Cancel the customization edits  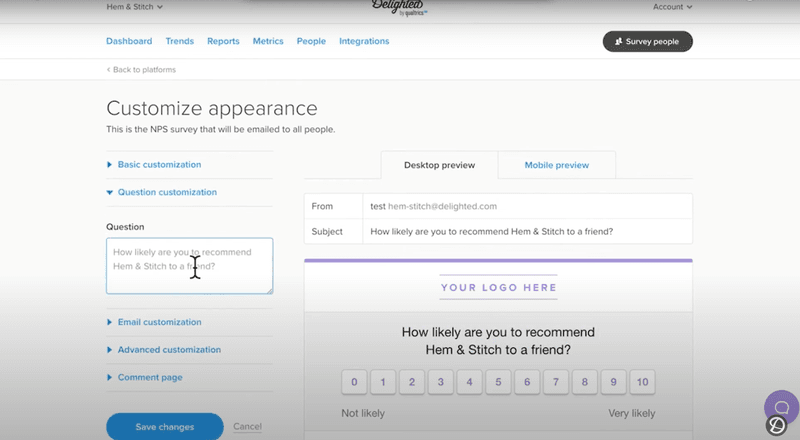[247, 426]
